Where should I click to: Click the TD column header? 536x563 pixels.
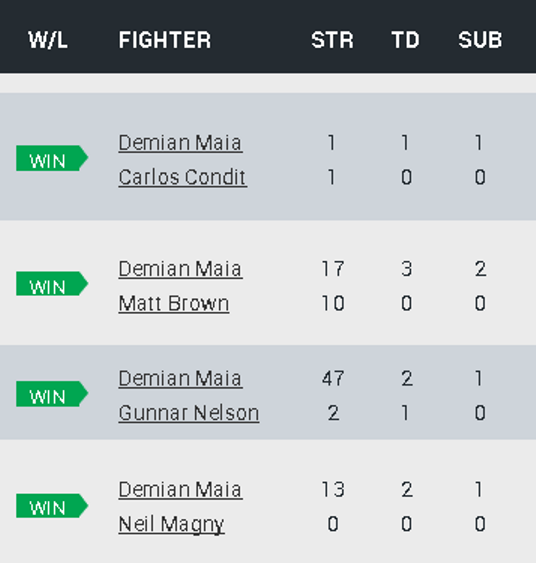[405, 40]
